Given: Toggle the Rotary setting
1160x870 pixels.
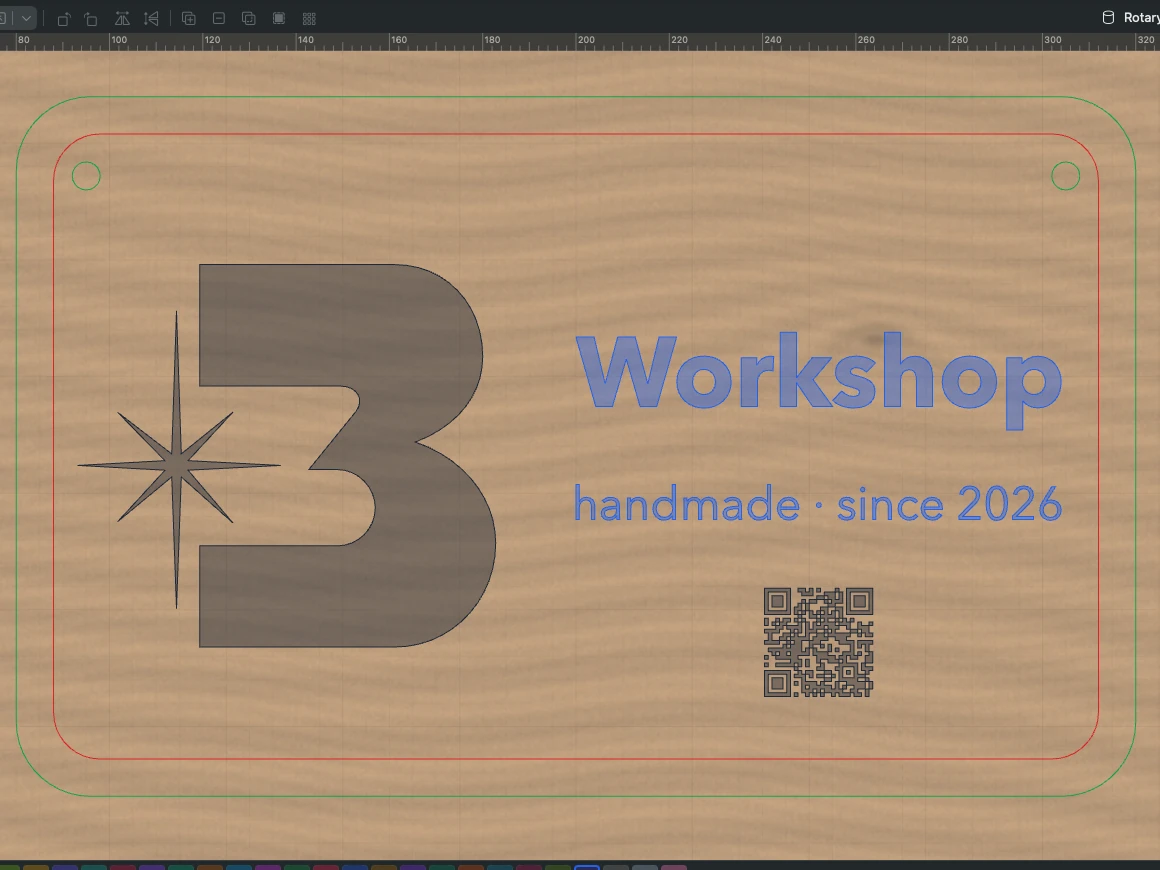Looking at the screenshot, I should (x=1130, y=18).
